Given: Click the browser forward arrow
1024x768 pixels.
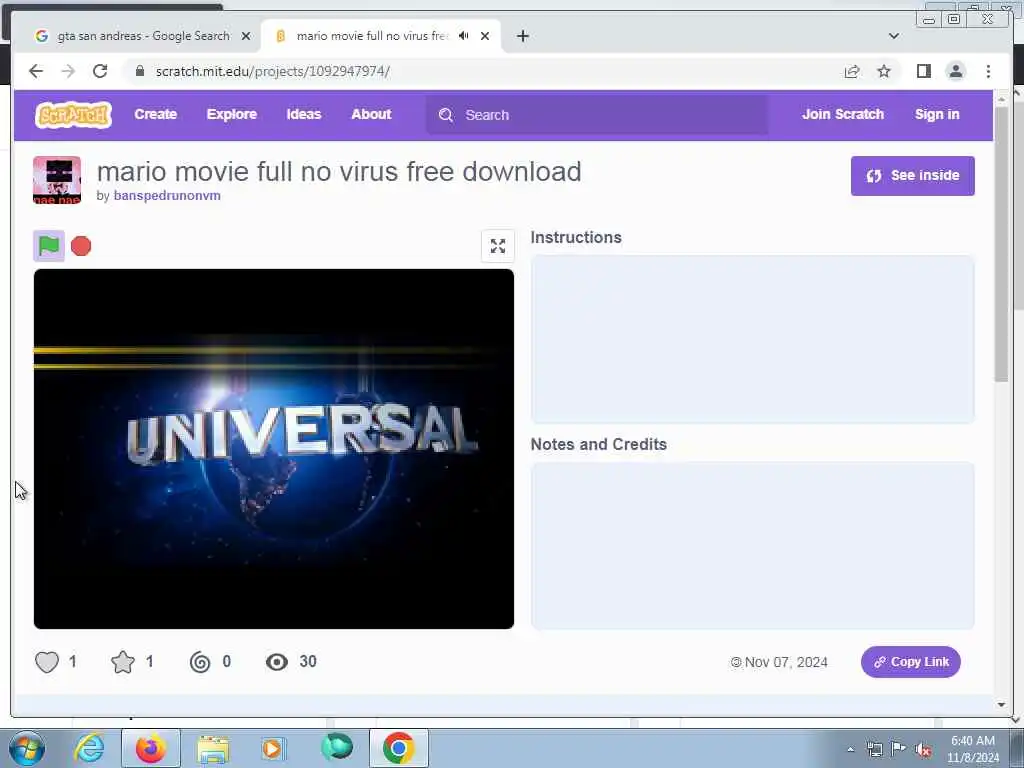Looking at the screenshot, I should 68,71.
